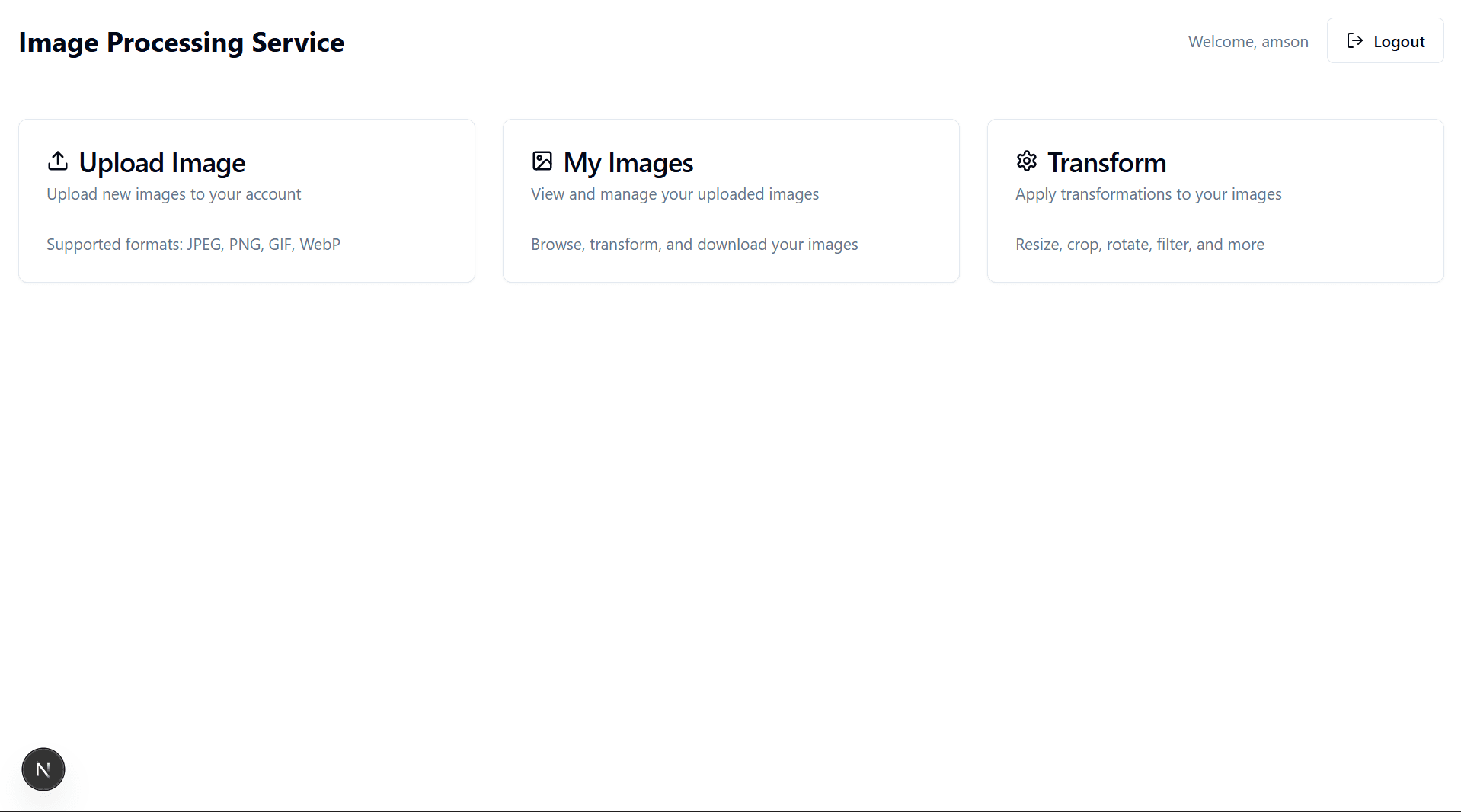Click the Transform heading

coord(1106,162)
